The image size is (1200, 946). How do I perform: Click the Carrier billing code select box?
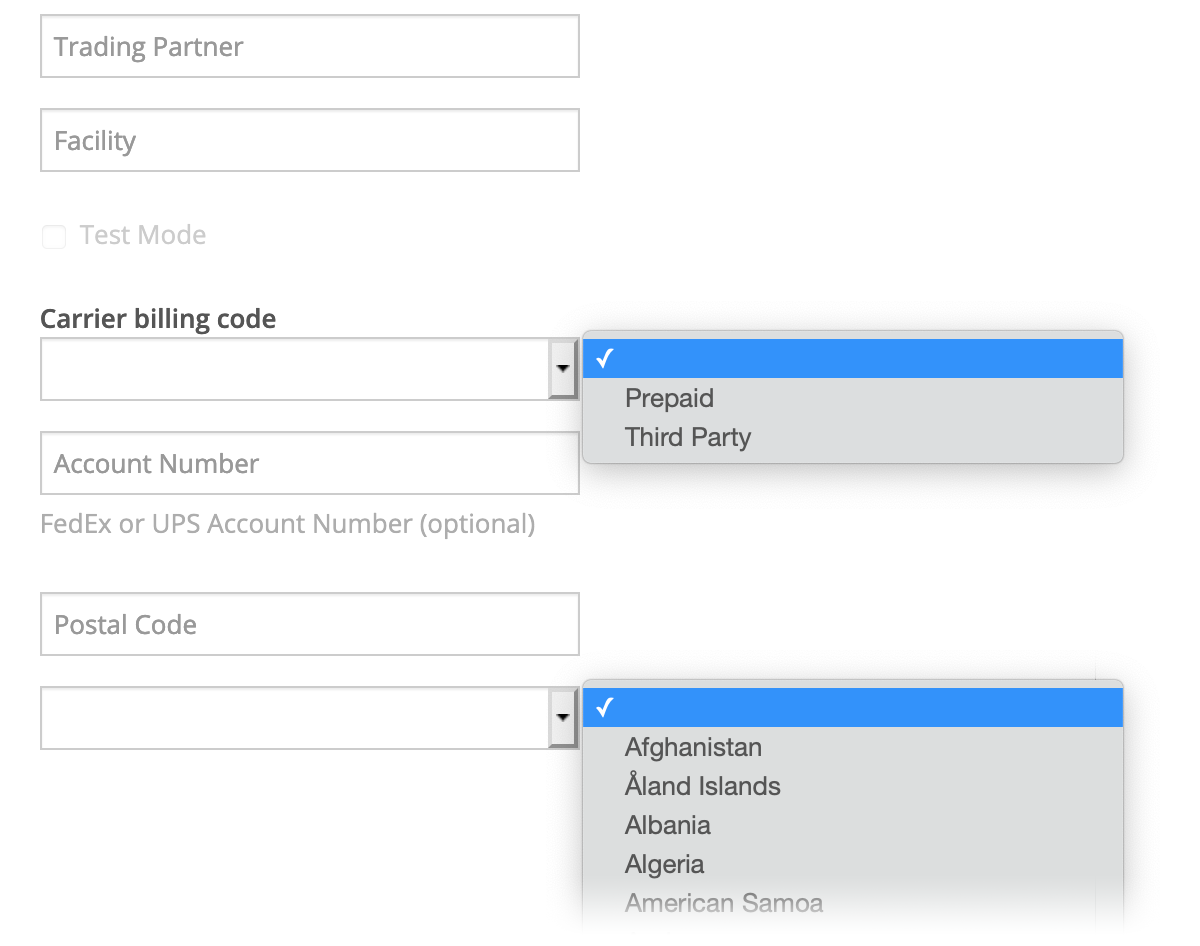(295, 369)
